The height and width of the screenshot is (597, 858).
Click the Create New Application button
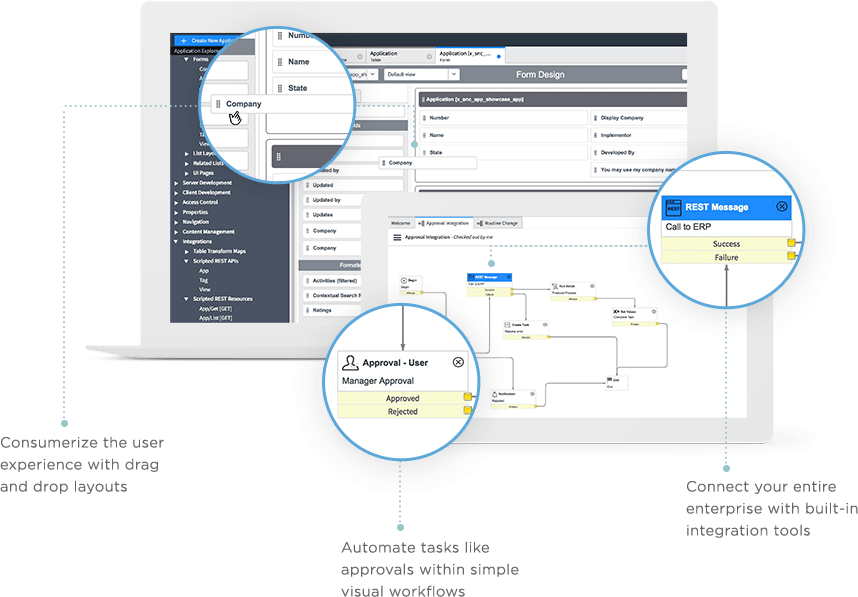tap(205, 40)
